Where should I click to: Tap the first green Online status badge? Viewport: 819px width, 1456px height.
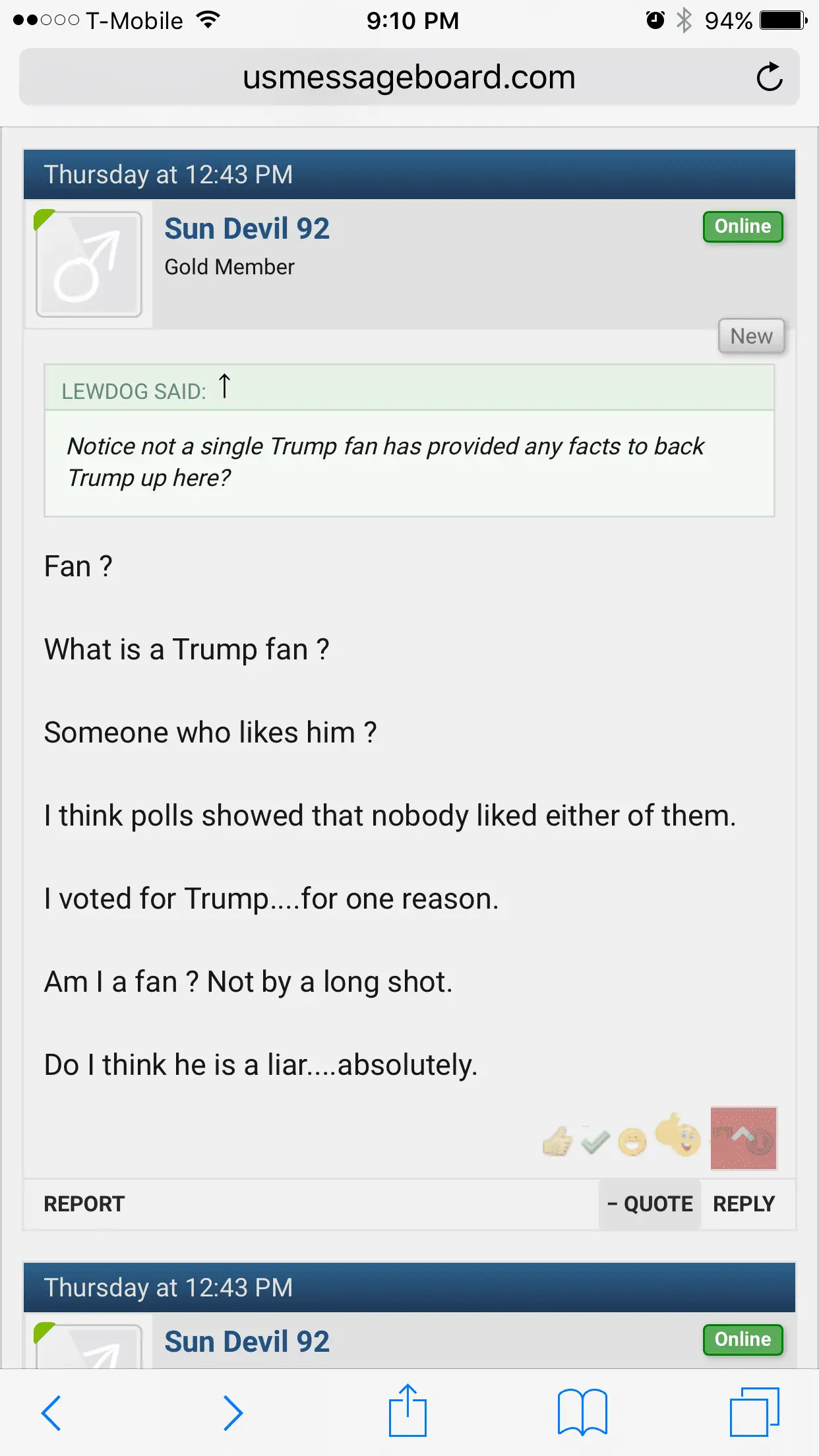(x=743, y=227)
